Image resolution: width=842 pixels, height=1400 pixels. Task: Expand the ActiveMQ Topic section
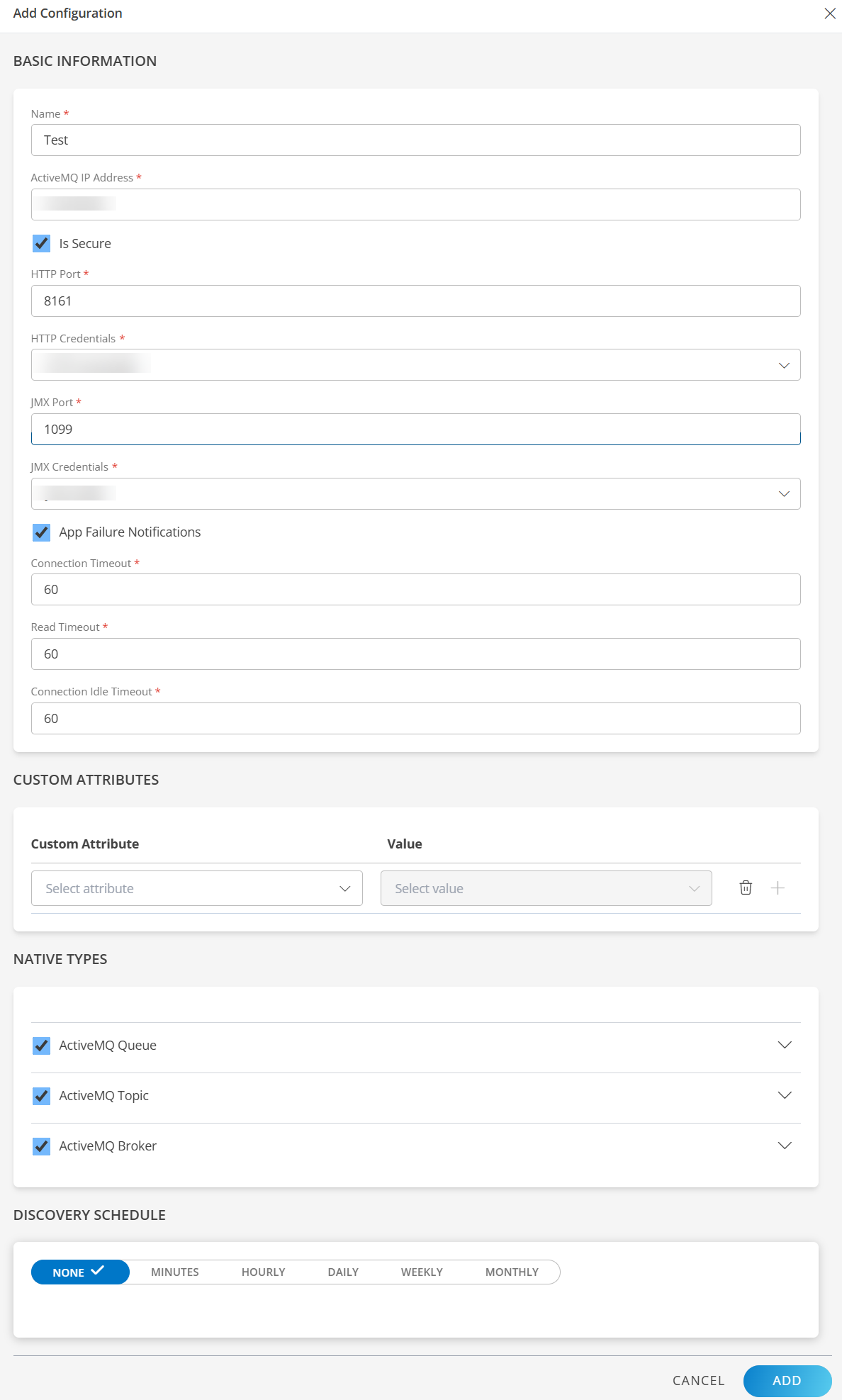click(785, 1095)
